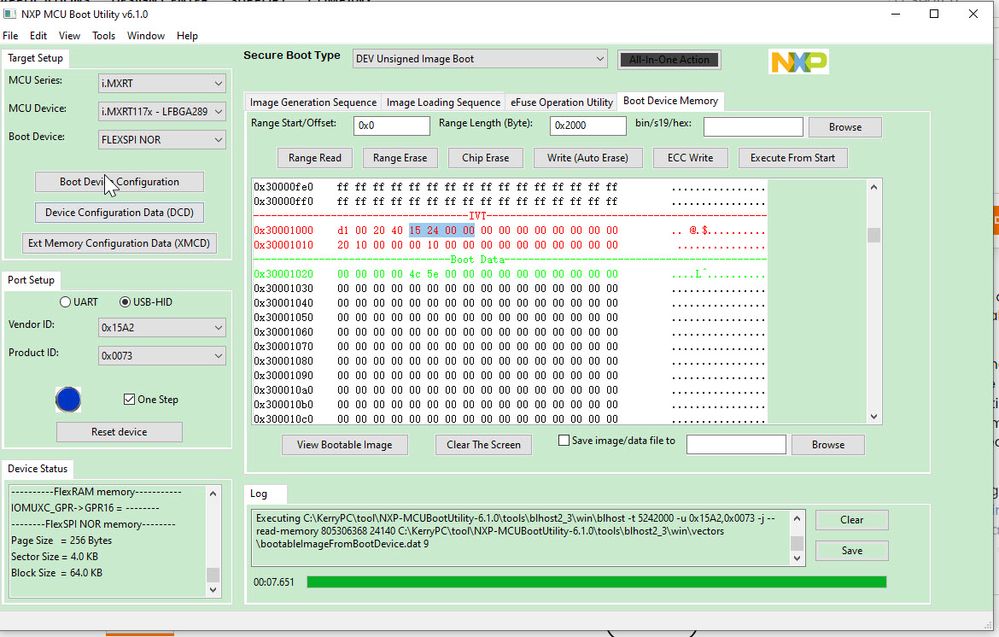Open the Help menu
Image resolution: width=999 pixels, height=637 pixels.
click(187, 36)
